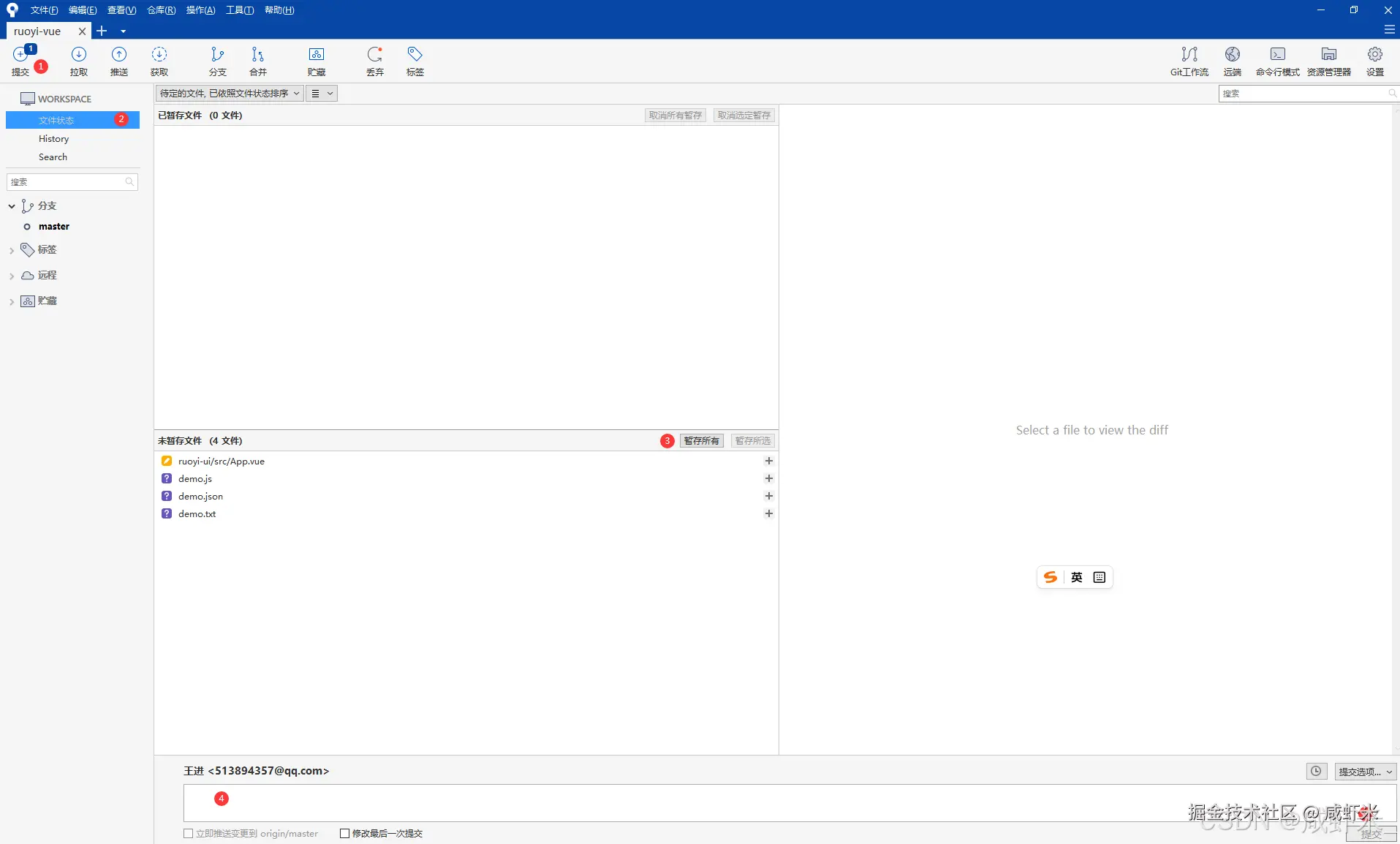Click the 暂存所选 stage selected button

coord(752,440)
